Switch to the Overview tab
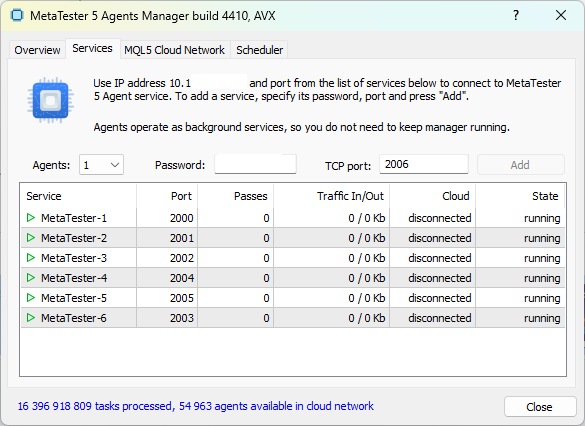Viewport: 585px width, 426px height. (x=37, y=50)
